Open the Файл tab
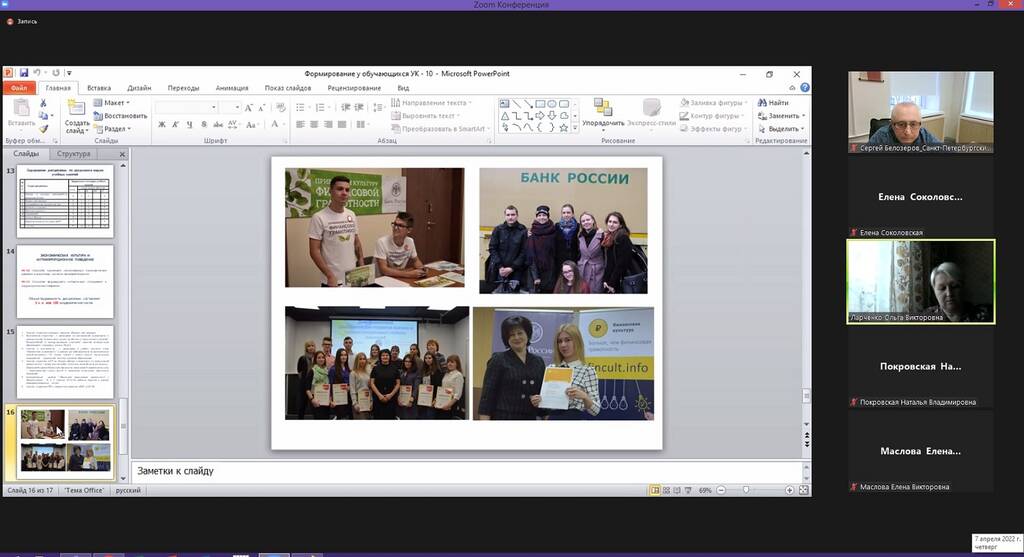 pyautogui.click(x=19, y=88)
